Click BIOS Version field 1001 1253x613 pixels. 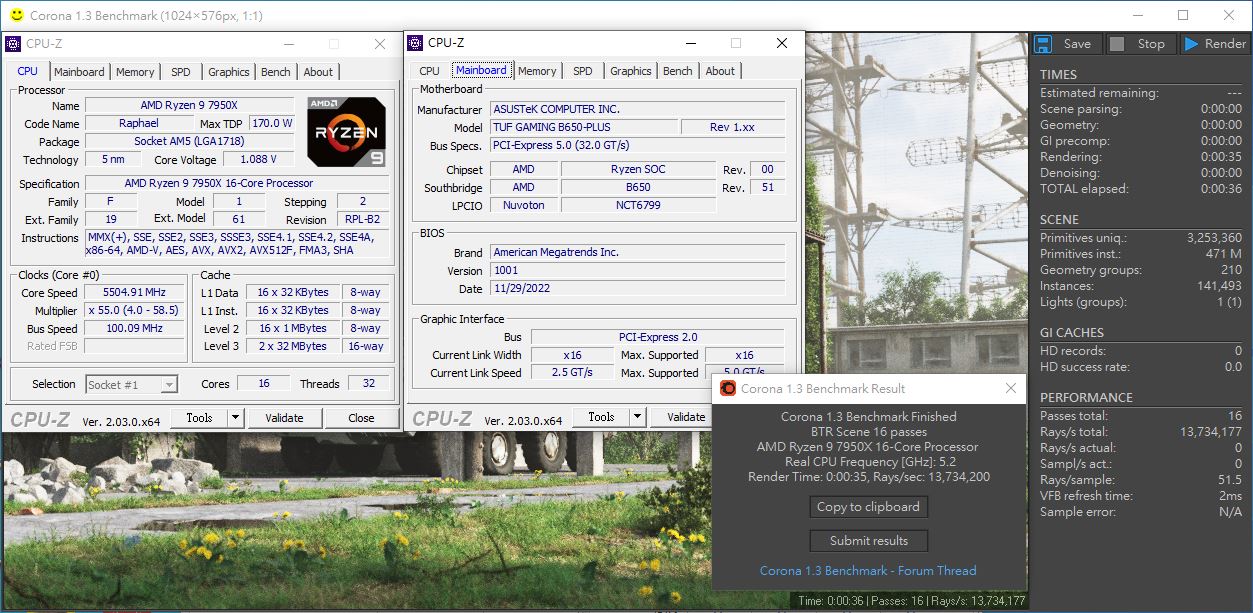[637, 270]
